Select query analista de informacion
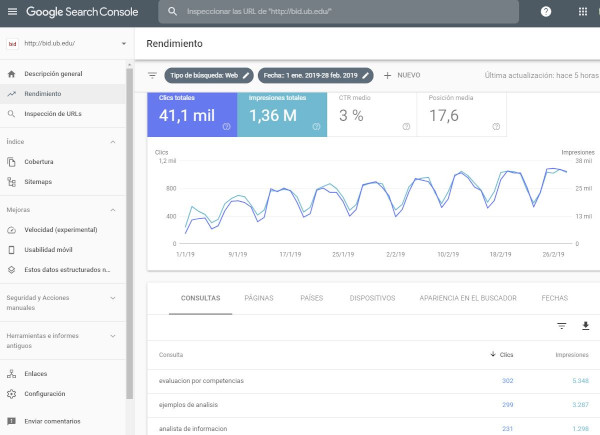Viewport: 600px width, 435px height. tap(193, 428)
